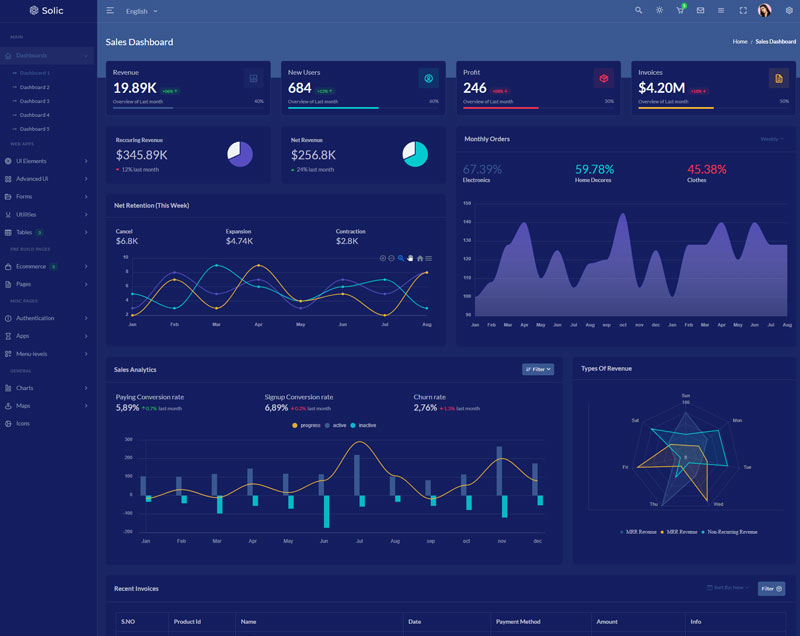Reset chart zoom with home icon
The width and height of the screenshot is (800, 636).
coord(420,258)
